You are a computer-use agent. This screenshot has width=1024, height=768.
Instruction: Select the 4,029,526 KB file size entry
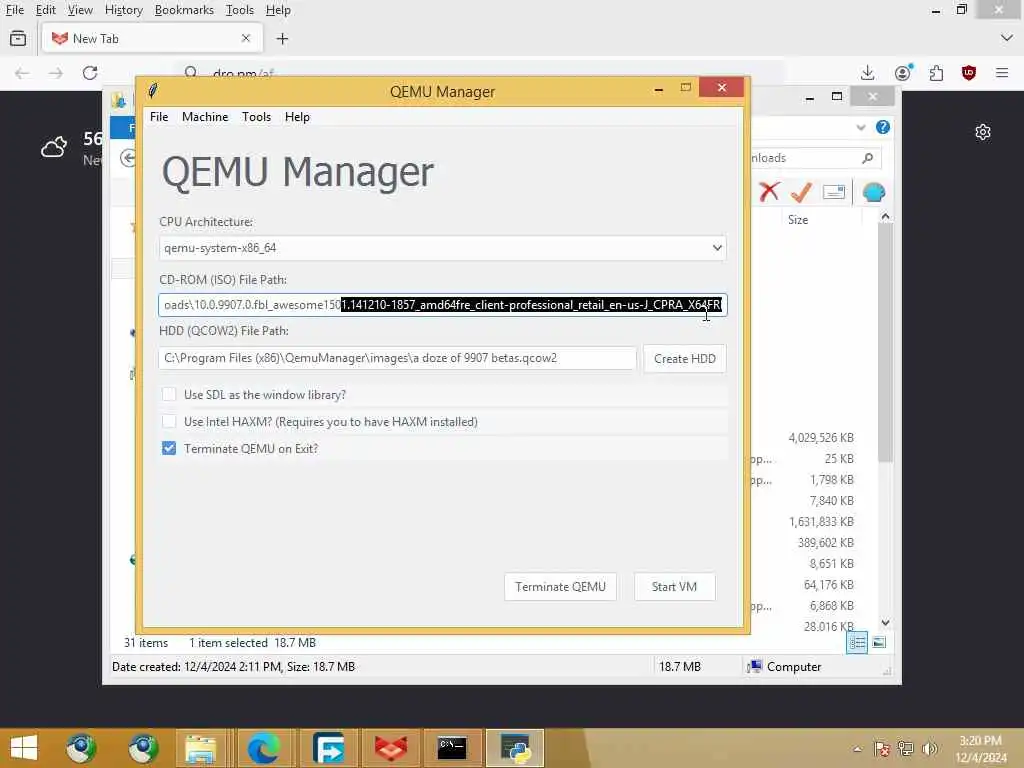(x=821, y=438)
